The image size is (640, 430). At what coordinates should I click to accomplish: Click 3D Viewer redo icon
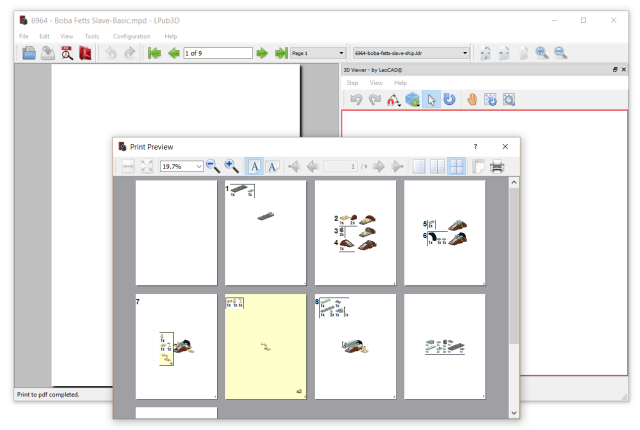pyautogui.click(x=375, y=100)
